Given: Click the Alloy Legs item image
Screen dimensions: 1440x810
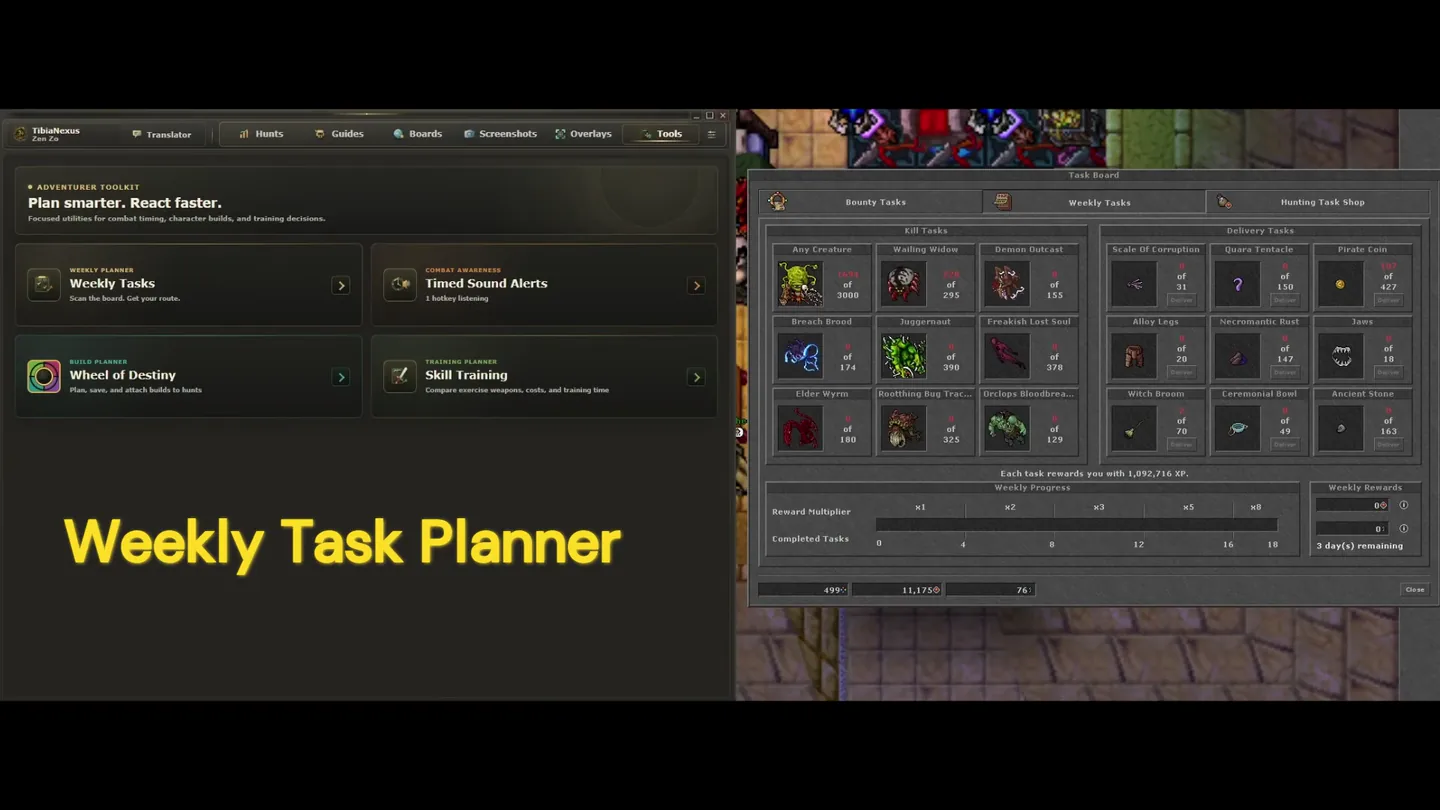Looking at the screenshot, I should (x=1134, y=356).
